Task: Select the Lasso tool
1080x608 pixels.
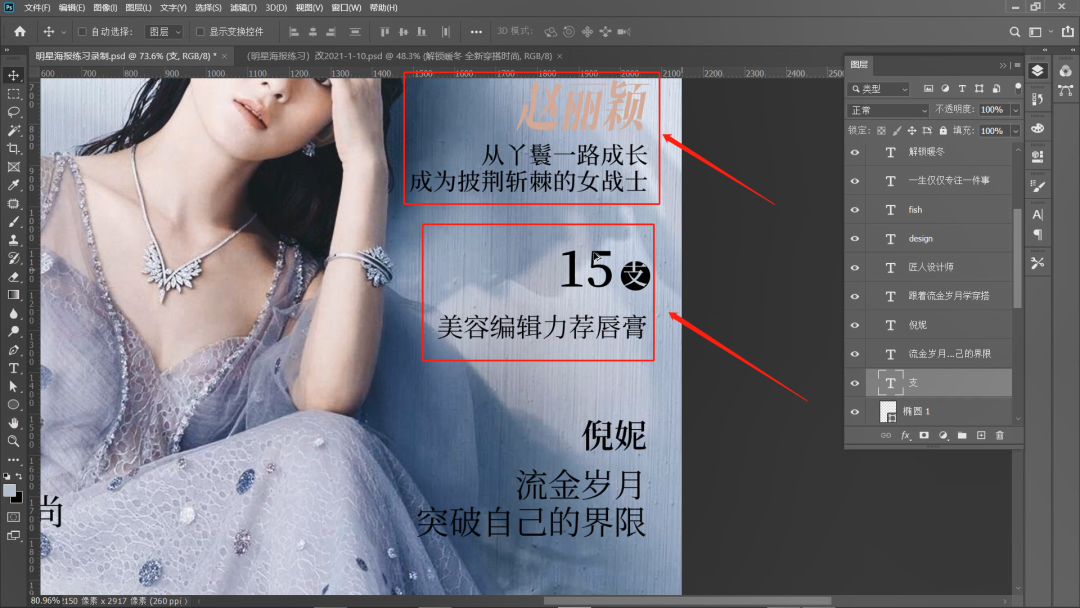Action: click(13, 112)
